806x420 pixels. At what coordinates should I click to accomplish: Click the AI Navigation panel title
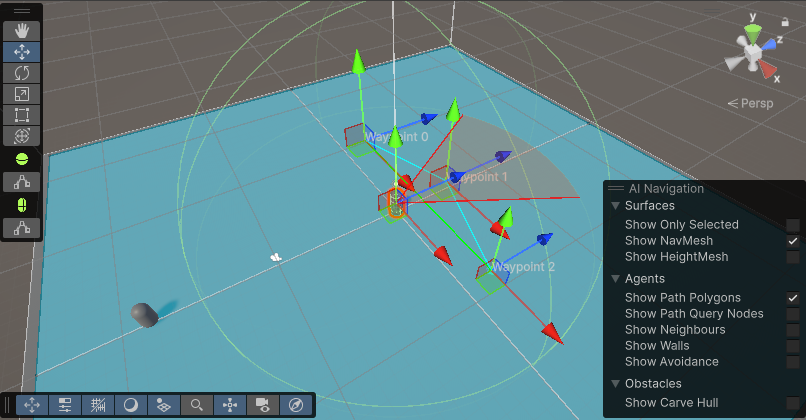point(666,189)
